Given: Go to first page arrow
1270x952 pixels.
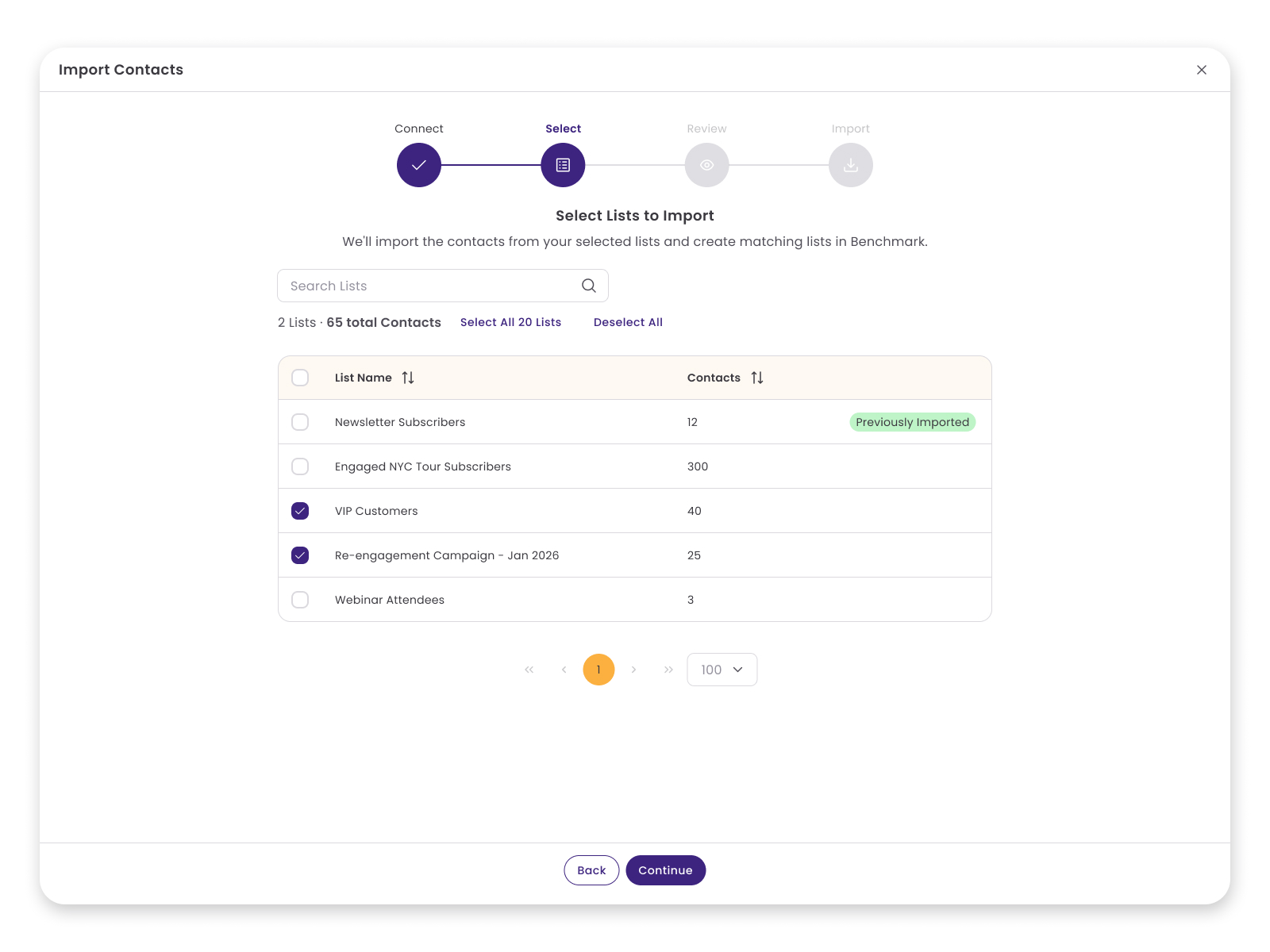Looking at the screenshot, I should (x=529, y=670).
